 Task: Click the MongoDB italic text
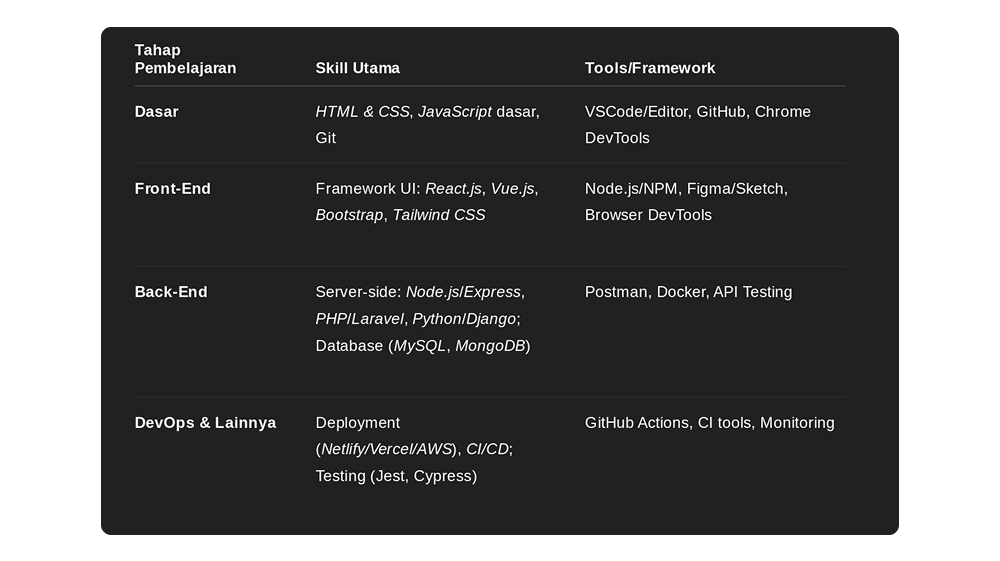[x=490, y=346]
